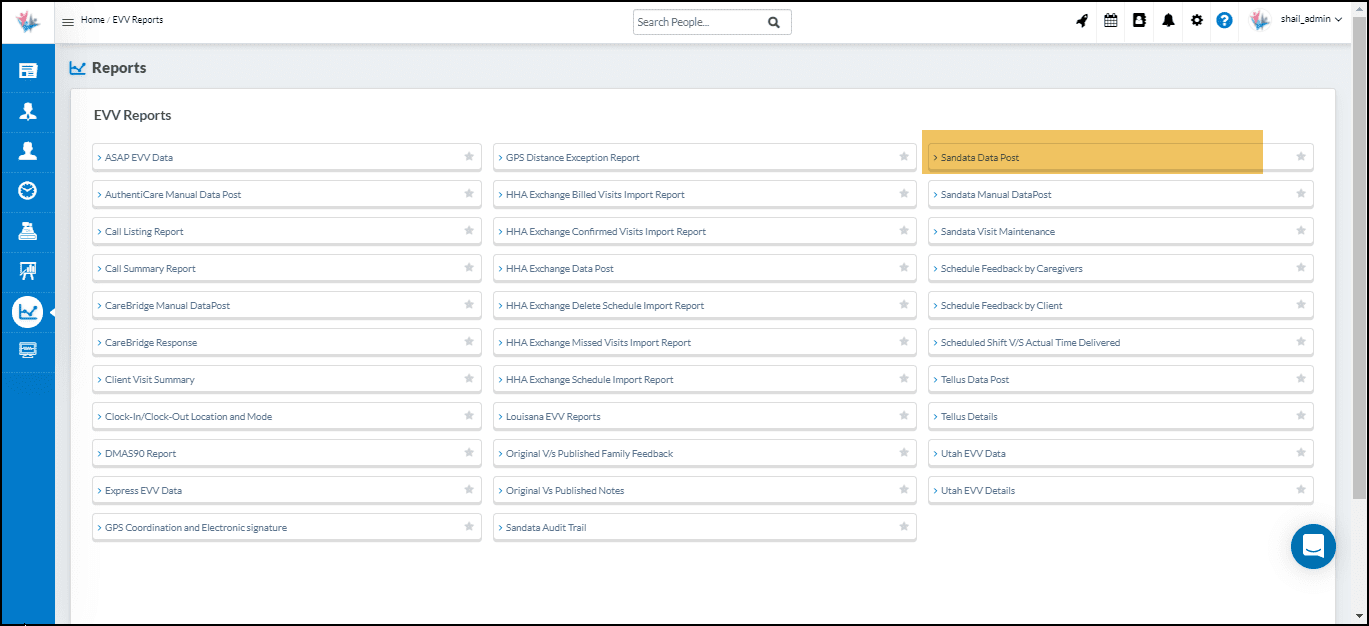Open the Settings gear icon
1369x626 pixels.
(1197, 21)
